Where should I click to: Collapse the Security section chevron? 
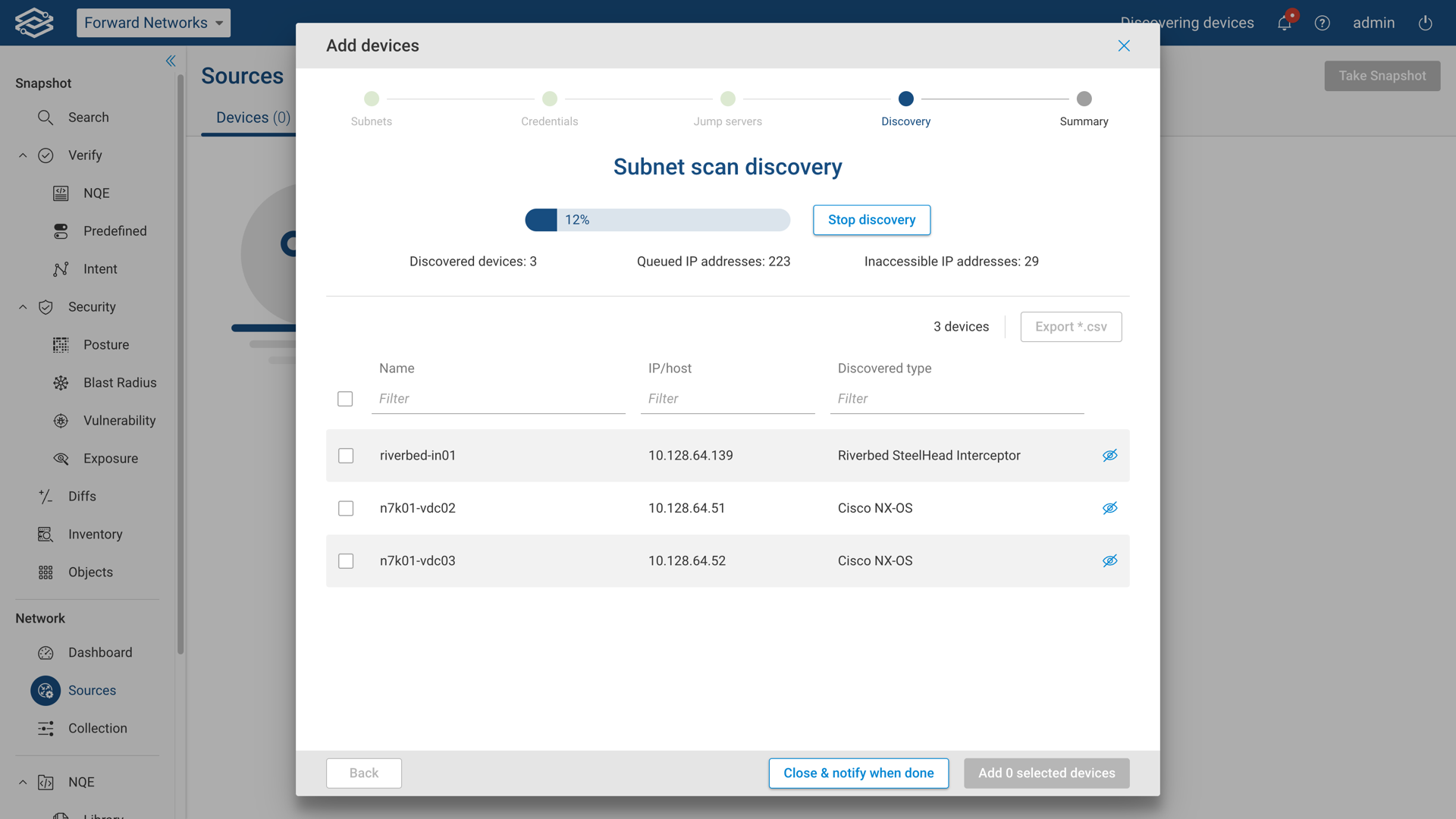23,307
